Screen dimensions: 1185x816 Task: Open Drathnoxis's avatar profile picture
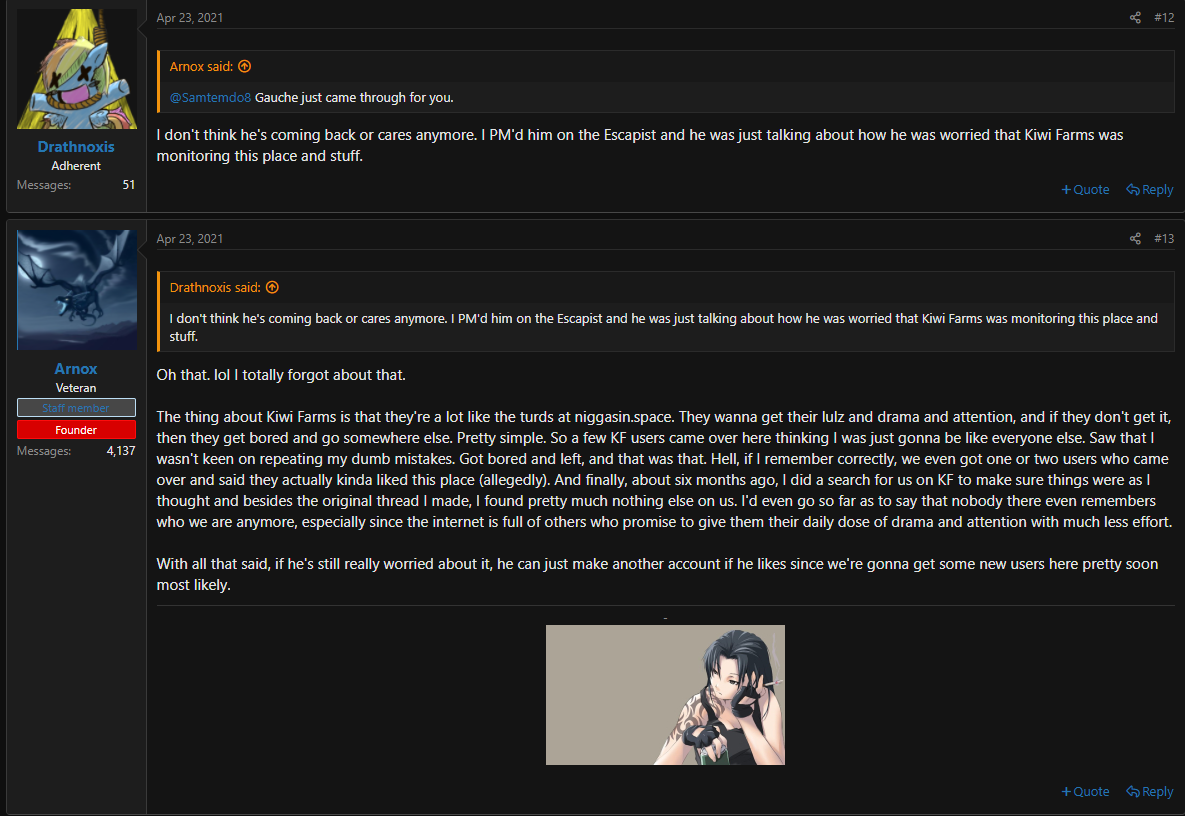(x=76, y=69)
